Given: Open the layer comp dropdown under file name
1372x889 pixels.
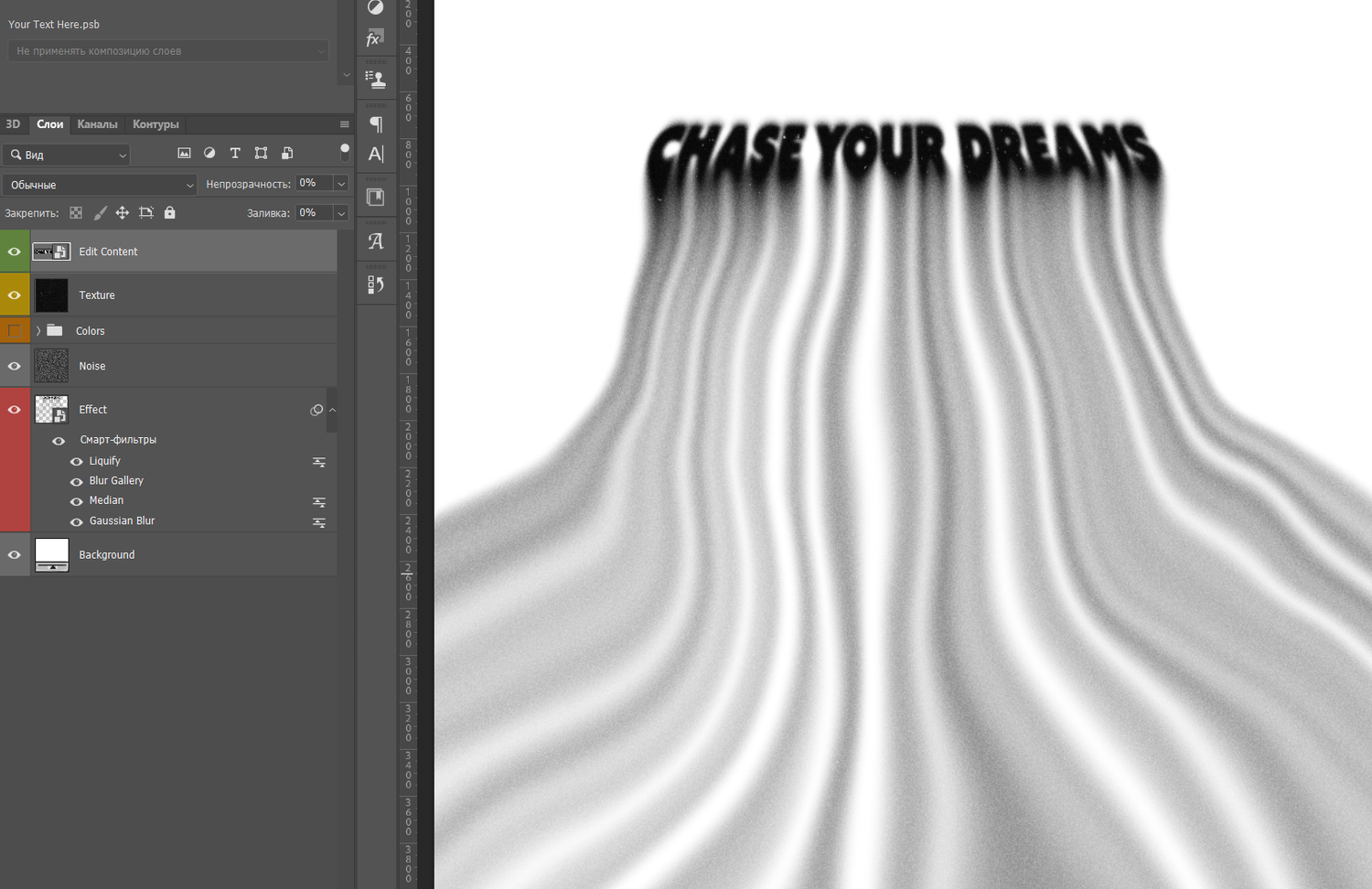Looking at the screenshot, I should 167,51.
